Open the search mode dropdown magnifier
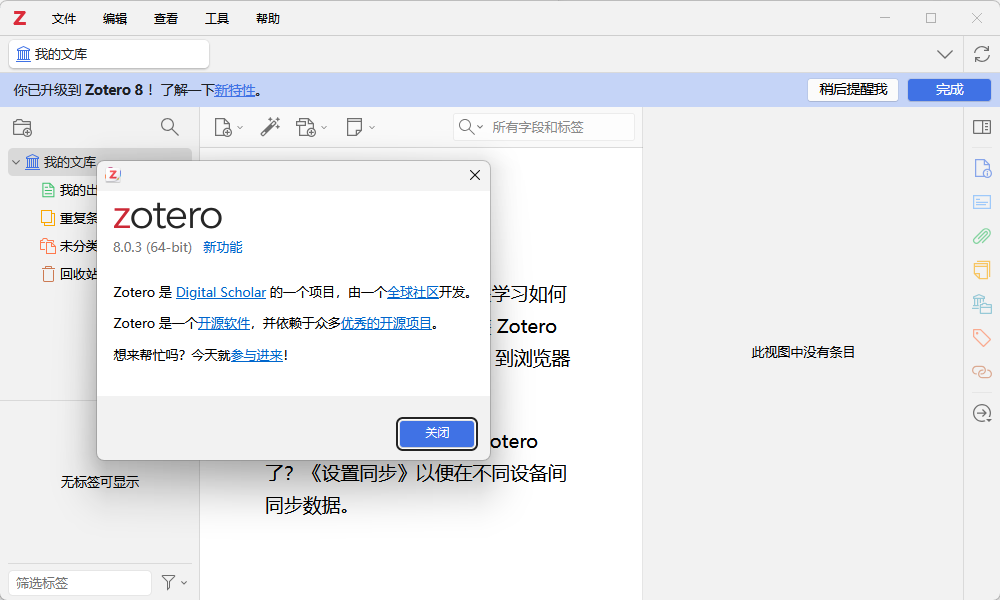Screen dimensions: 1000x600 tap(471, 127)
